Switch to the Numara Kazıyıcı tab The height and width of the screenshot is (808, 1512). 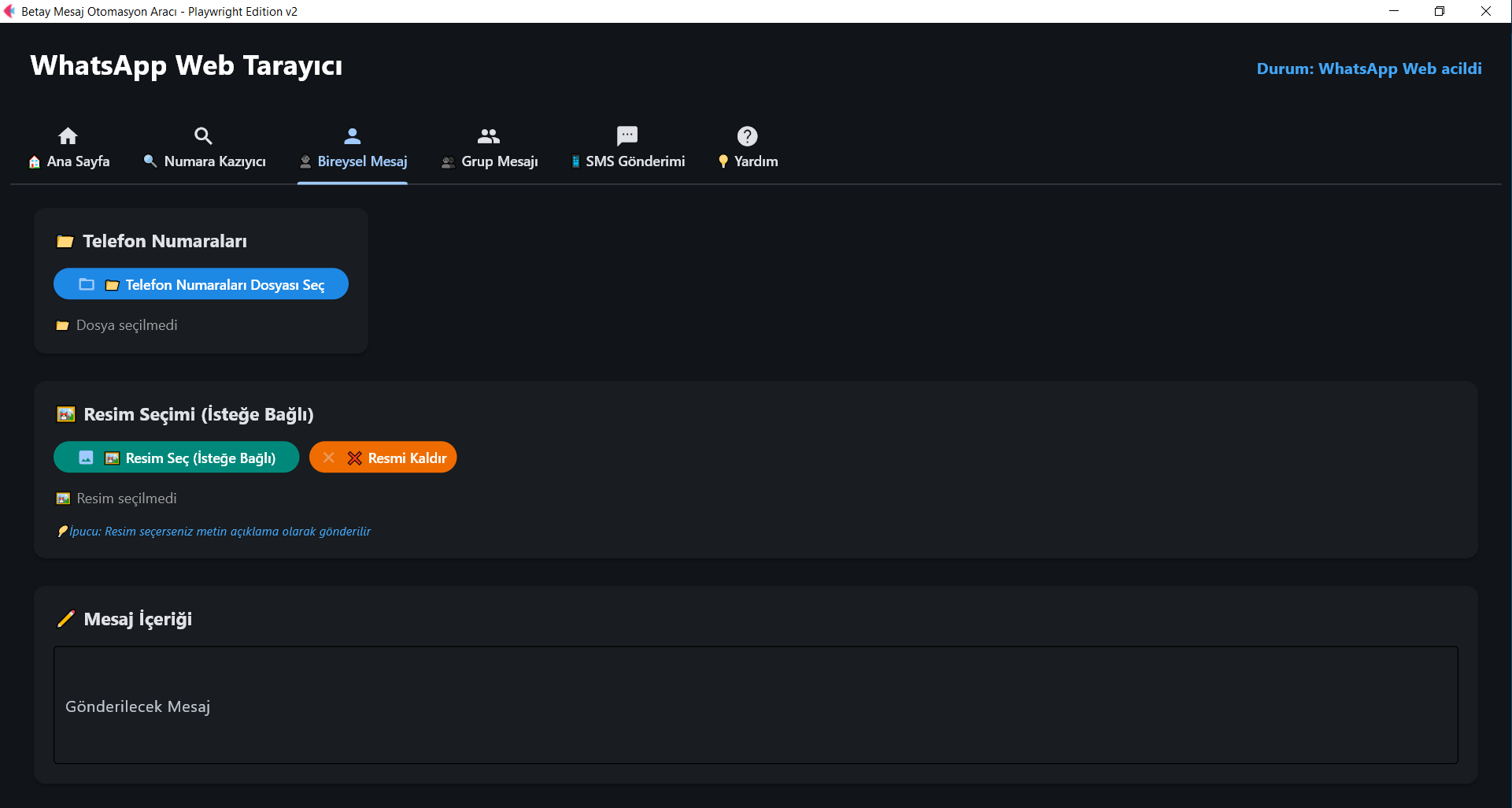click(x=204, y=150)
